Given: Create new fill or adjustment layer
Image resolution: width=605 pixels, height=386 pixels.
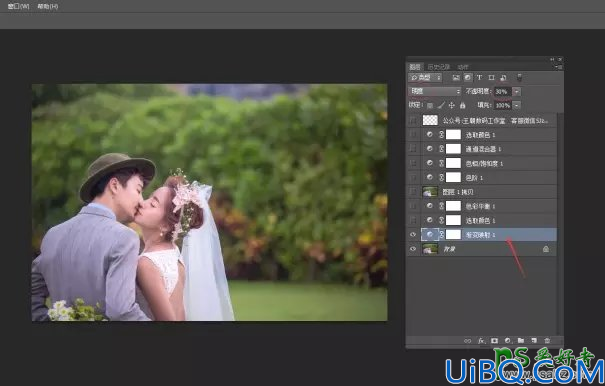Looking at the screenshot, I should (508, 341).
